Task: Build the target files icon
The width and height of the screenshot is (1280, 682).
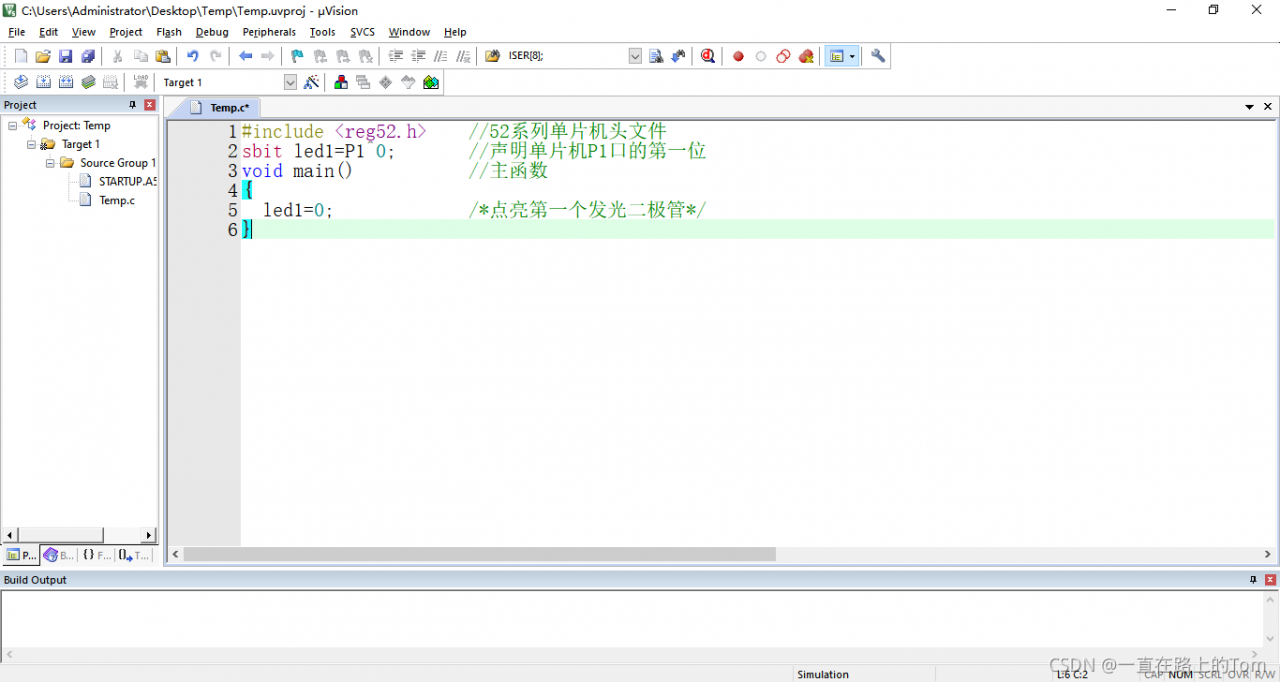Action: pos(43,82)
